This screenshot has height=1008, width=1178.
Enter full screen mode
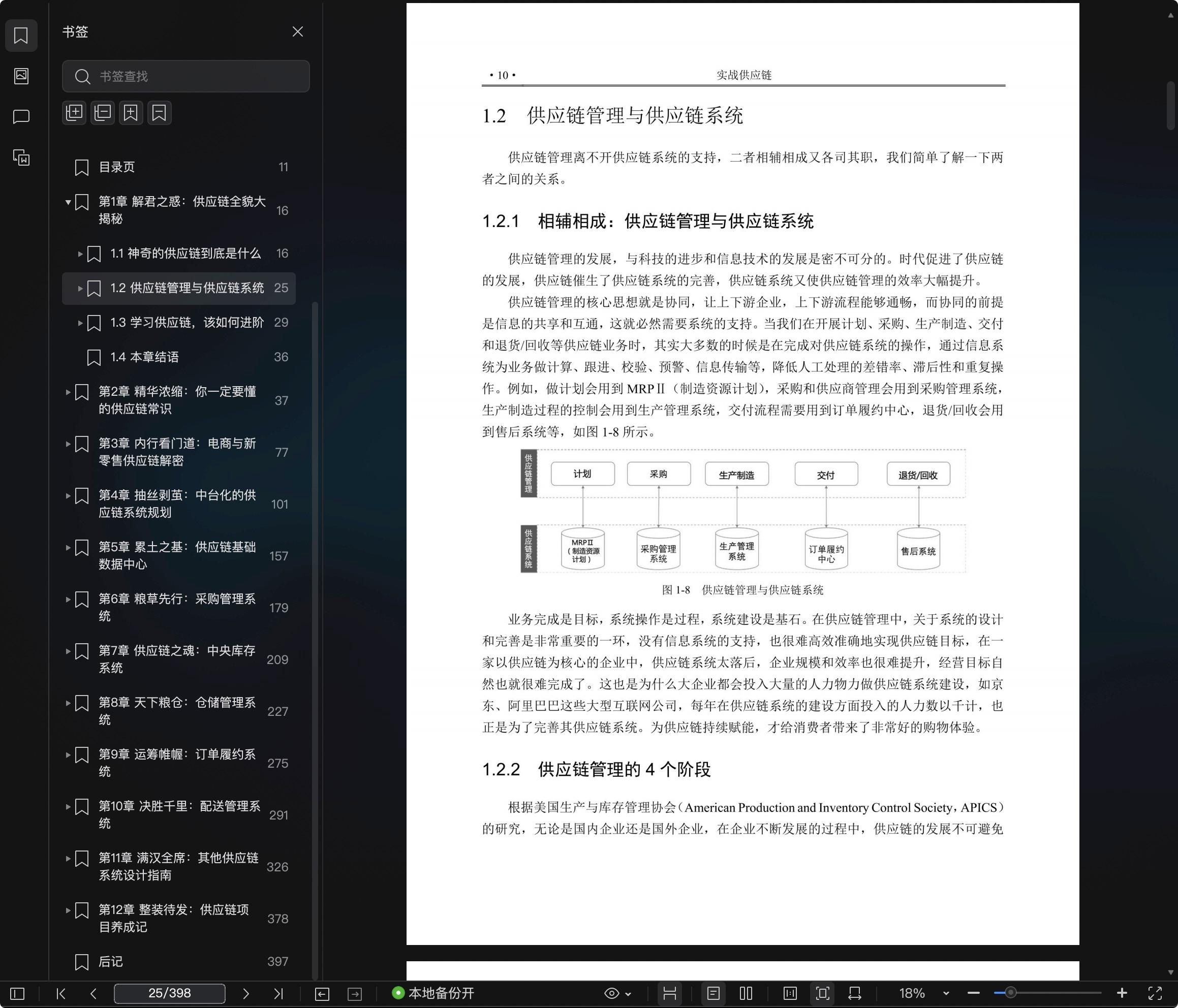[1155, 993]
